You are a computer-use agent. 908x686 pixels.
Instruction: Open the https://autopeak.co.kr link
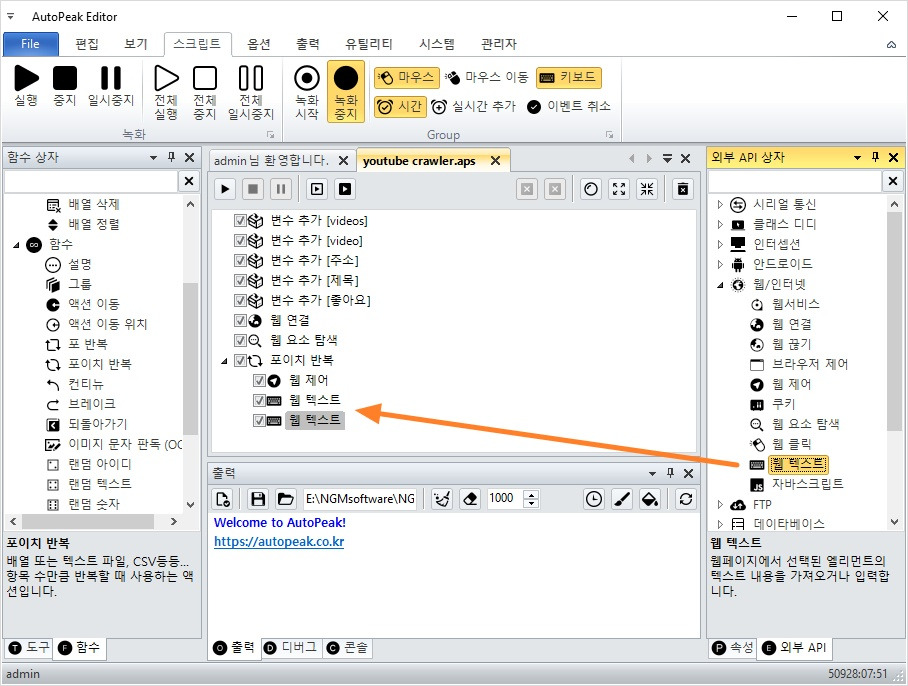point(279,542)
